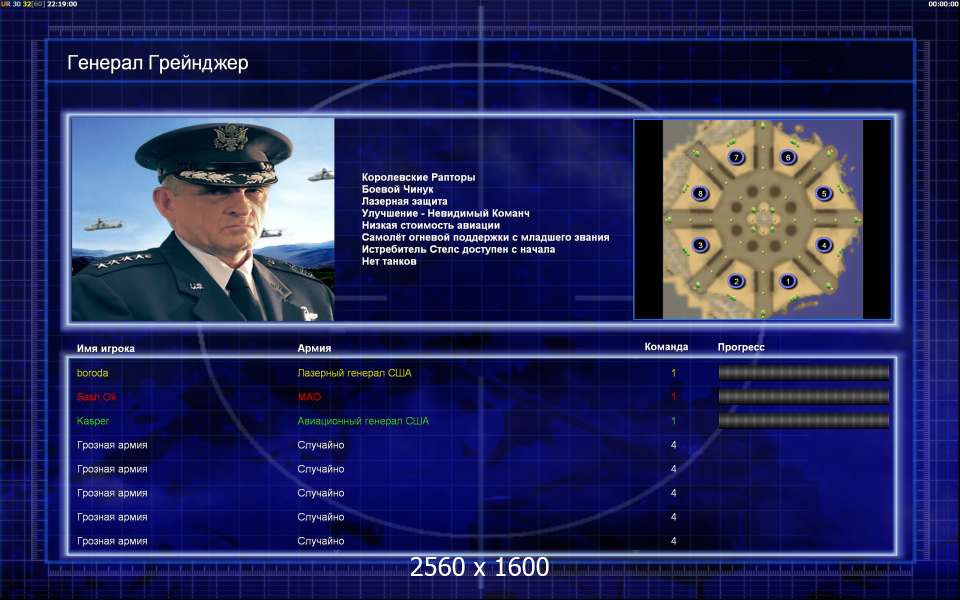Click the title "Генерал Грейнджер"
This screenshot has width=960, height=600.
click(157, 63)
